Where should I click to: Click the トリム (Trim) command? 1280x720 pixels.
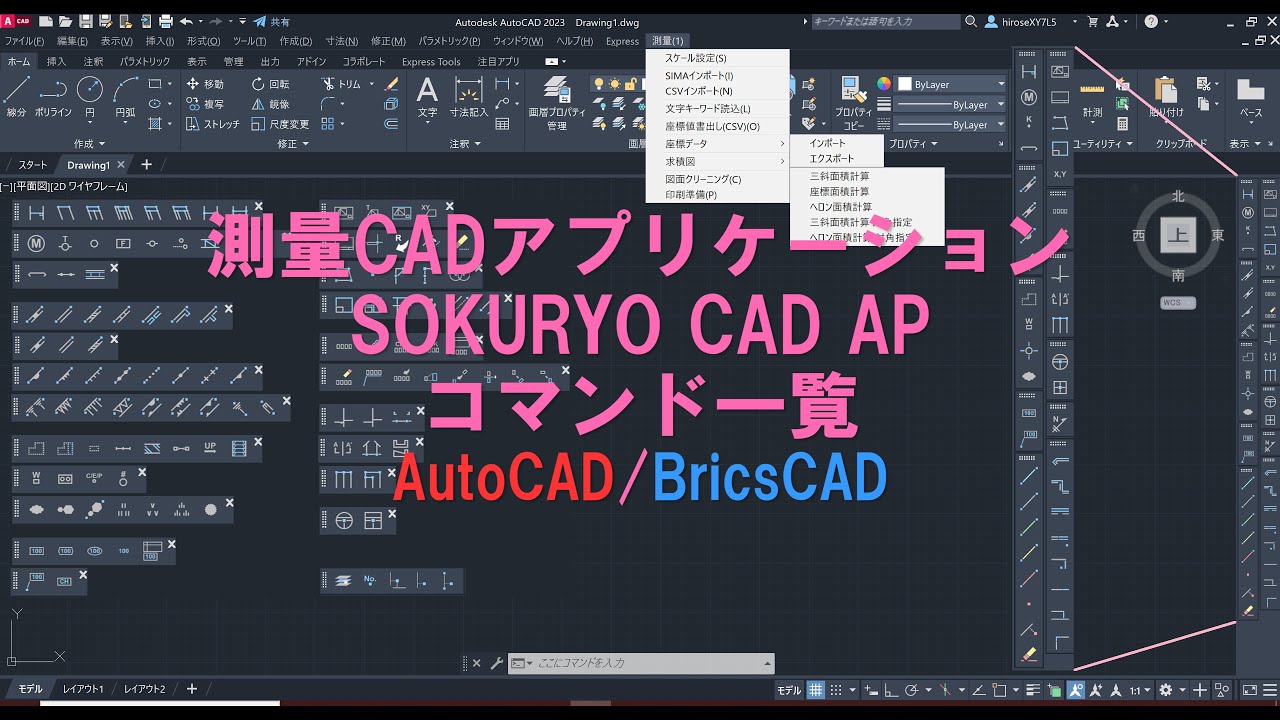[x=341, y=84]
